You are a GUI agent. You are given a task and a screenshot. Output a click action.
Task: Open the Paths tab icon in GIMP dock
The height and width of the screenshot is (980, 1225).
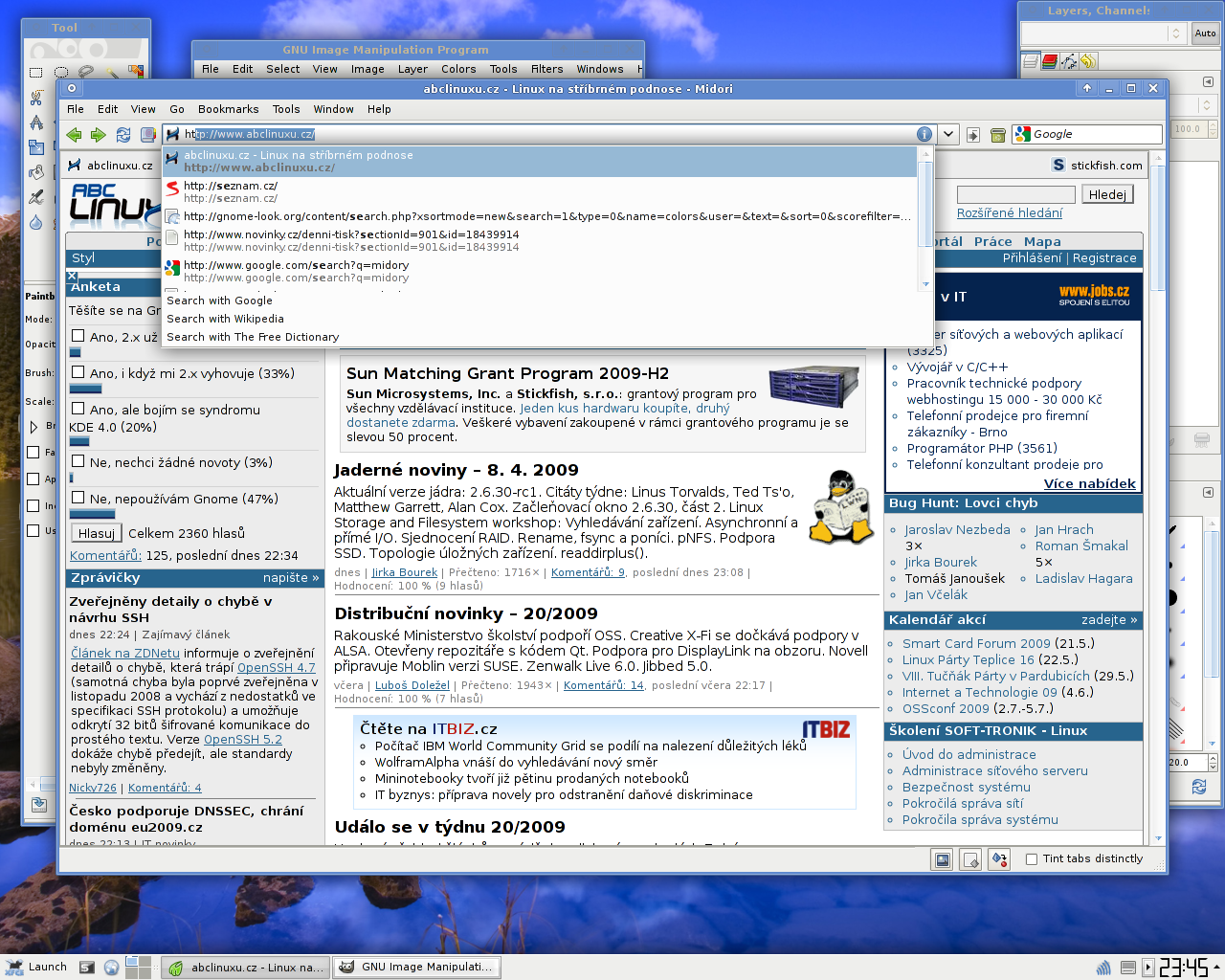click(x=1069, y=61)
